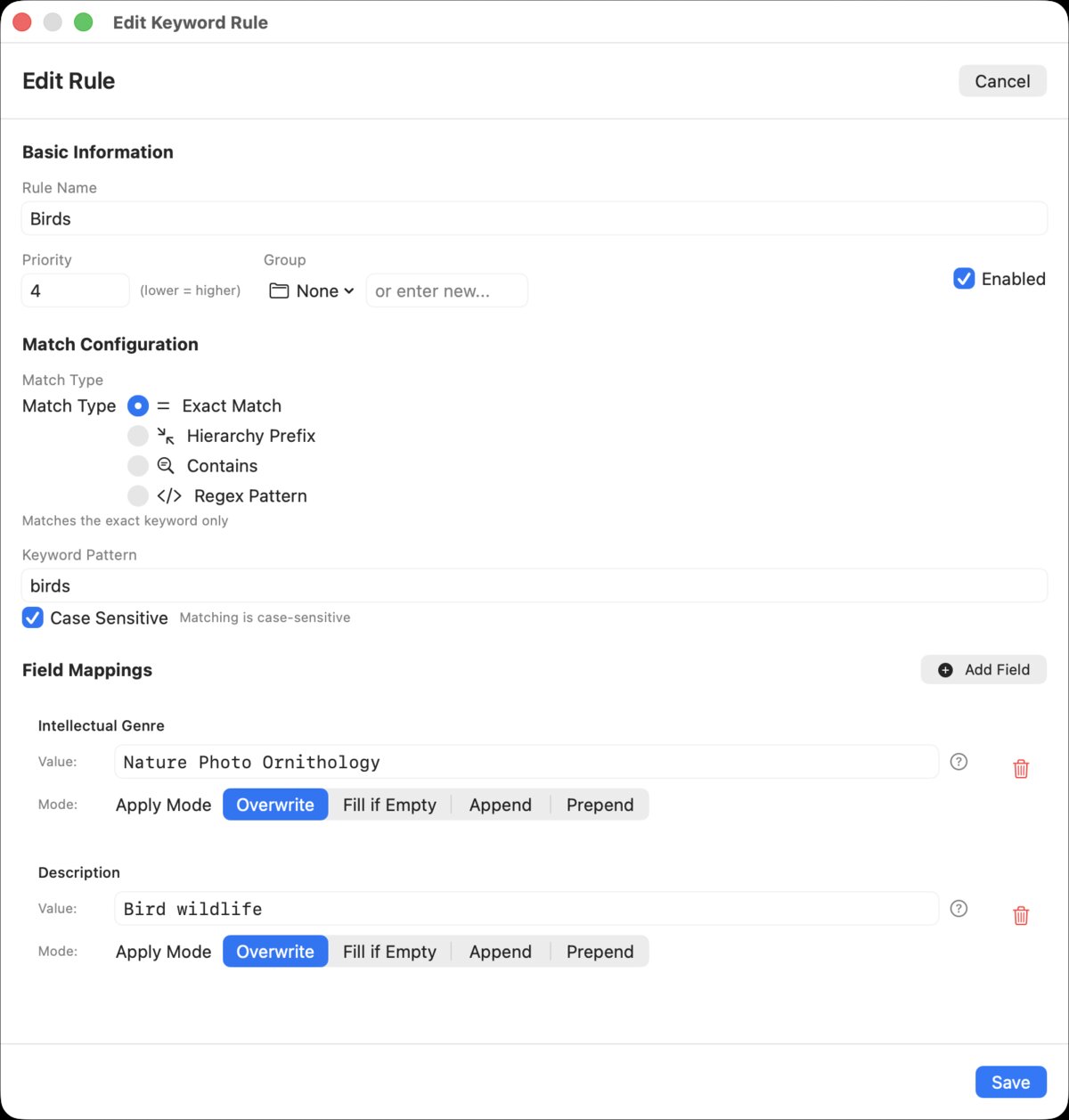The width and height of the screenshot is (1069, 1120).
Task: Uncheck the Enabled checkbox
Action: pos(963,278)
